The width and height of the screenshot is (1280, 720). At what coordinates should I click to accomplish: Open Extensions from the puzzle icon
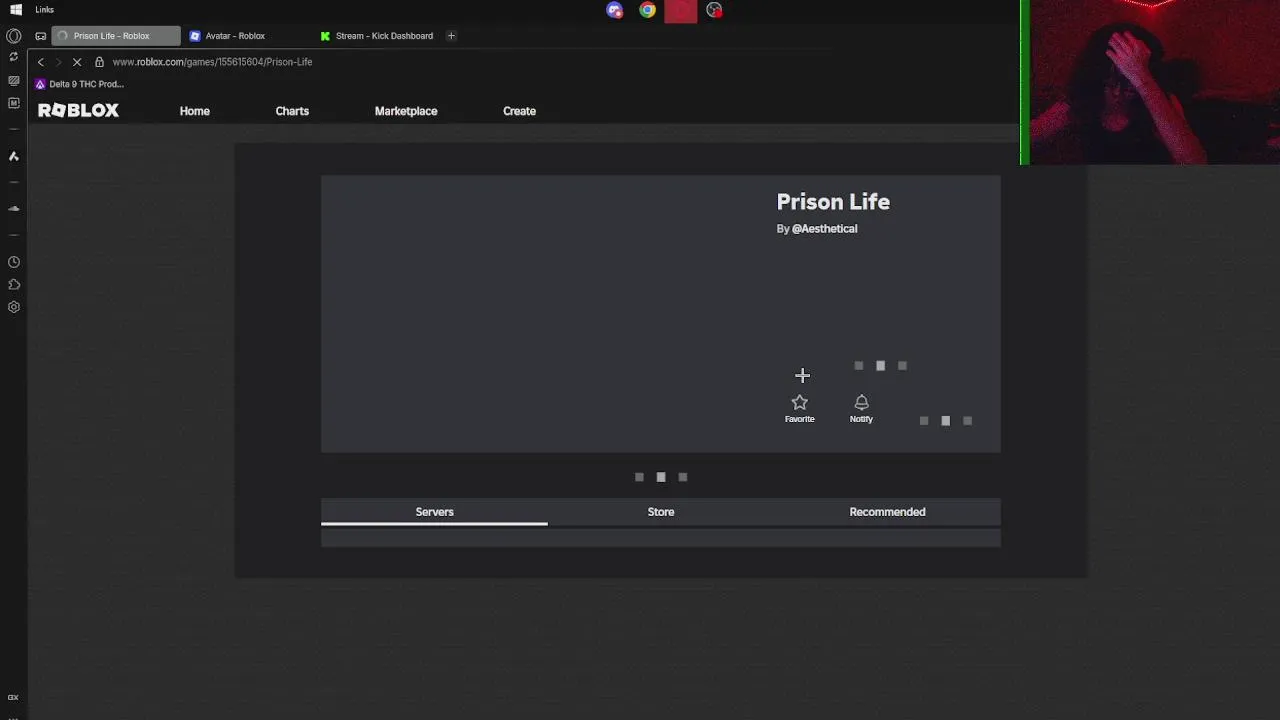coord(14,285)
